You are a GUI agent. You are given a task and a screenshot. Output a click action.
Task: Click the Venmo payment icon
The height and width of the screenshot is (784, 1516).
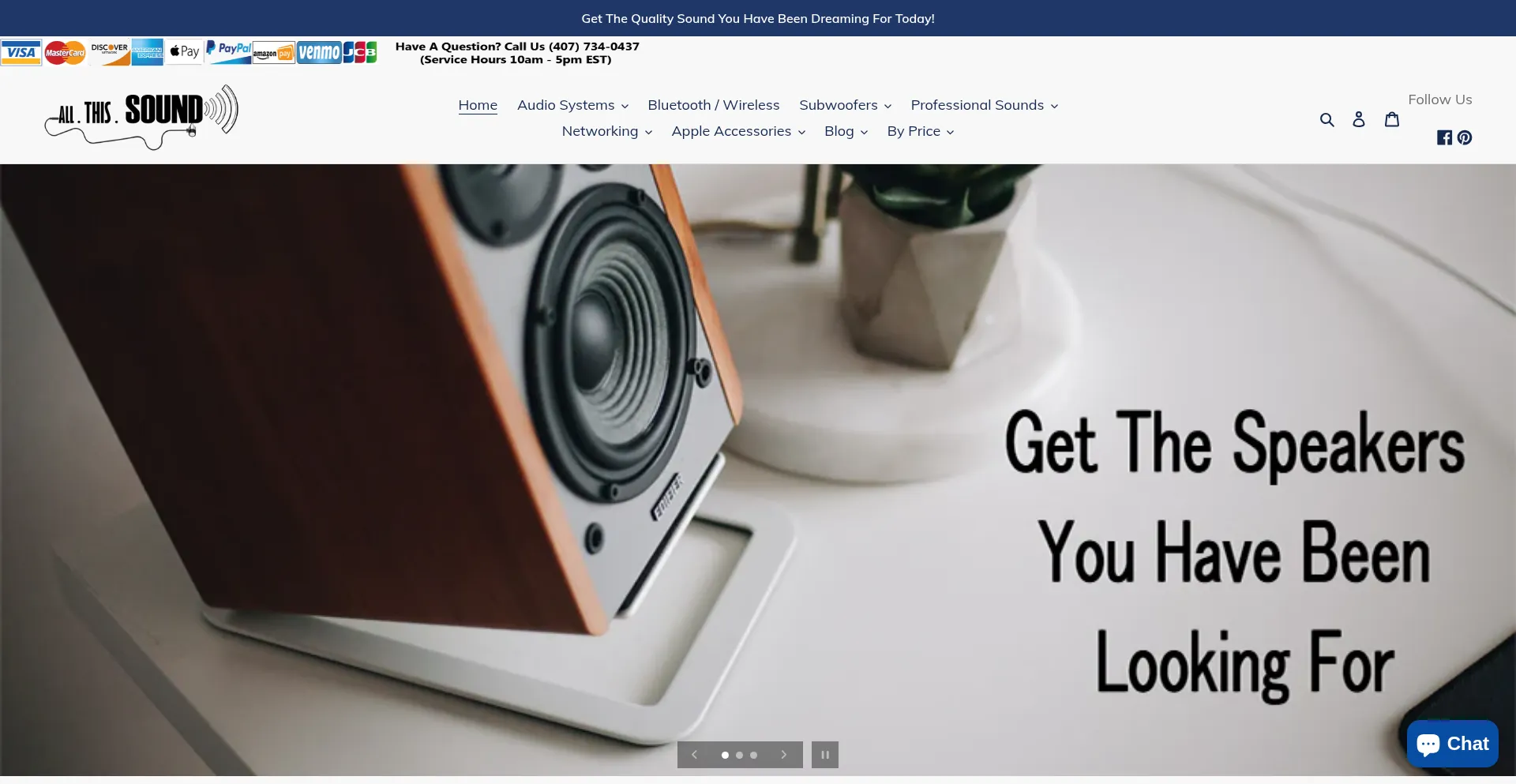click(319, 51)
